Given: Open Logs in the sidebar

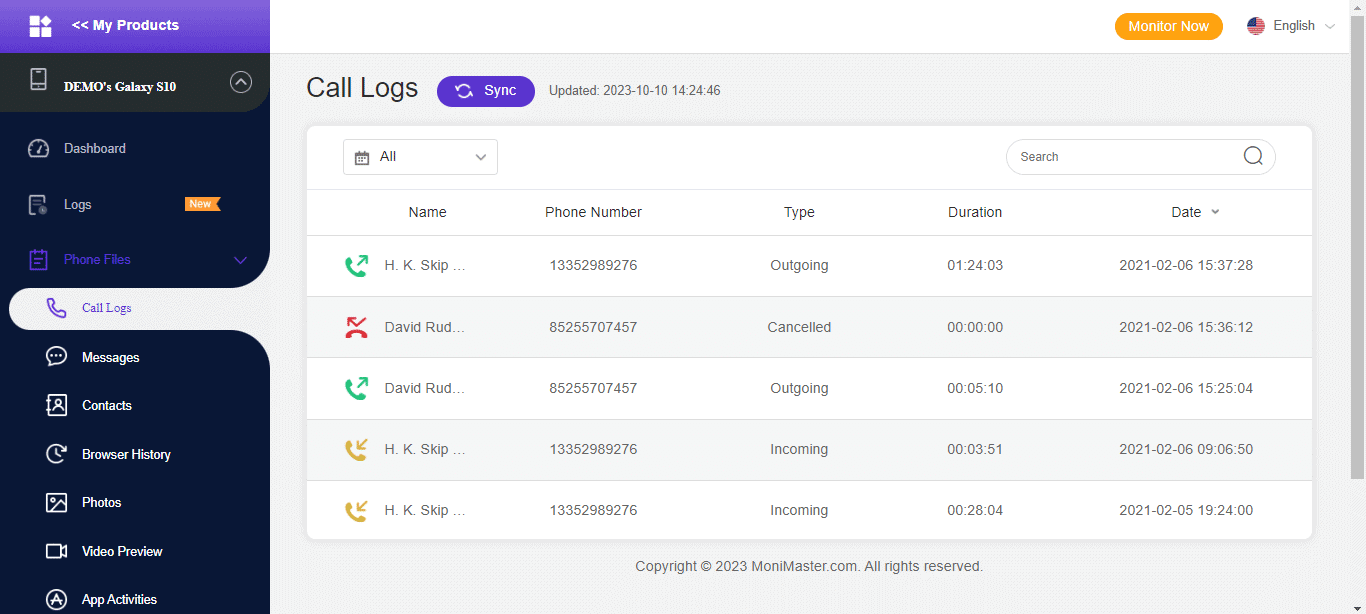Looking at the screenshot, I should click(78, 205).
